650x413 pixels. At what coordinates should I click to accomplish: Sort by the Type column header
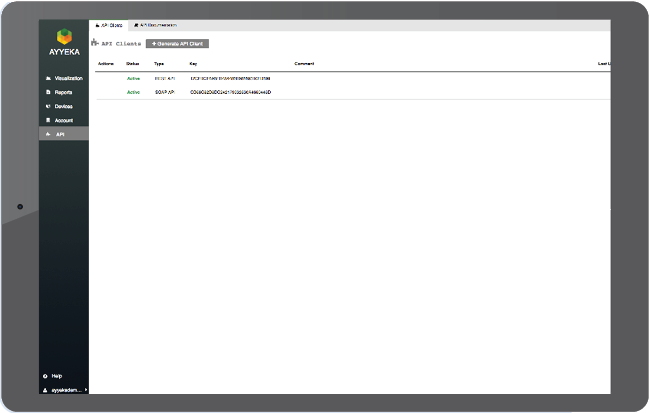(158, 63)
